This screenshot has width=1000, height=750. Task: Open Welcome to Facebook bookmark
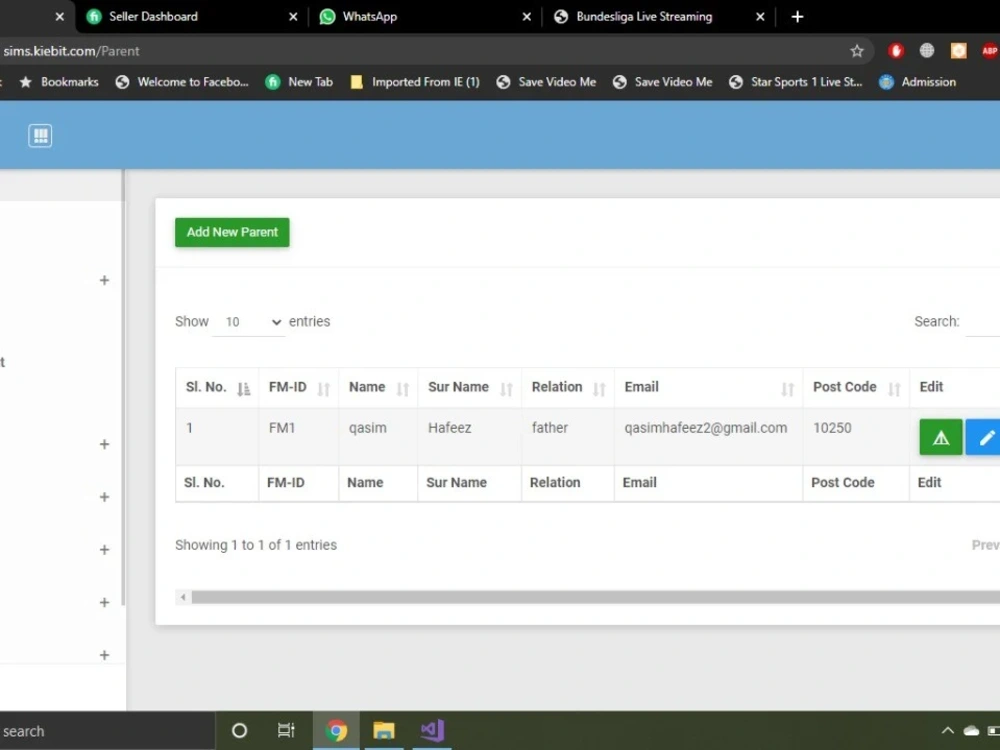coord(182,82)
